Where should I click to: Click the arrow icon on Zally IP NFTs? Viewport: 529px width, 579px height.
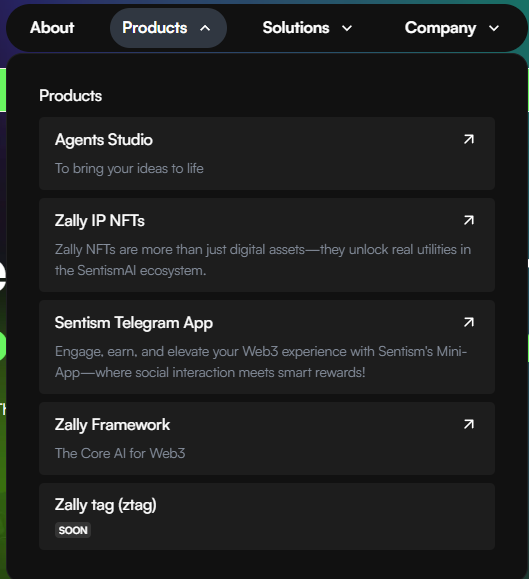pyautogui.click(x=468, y=220)
